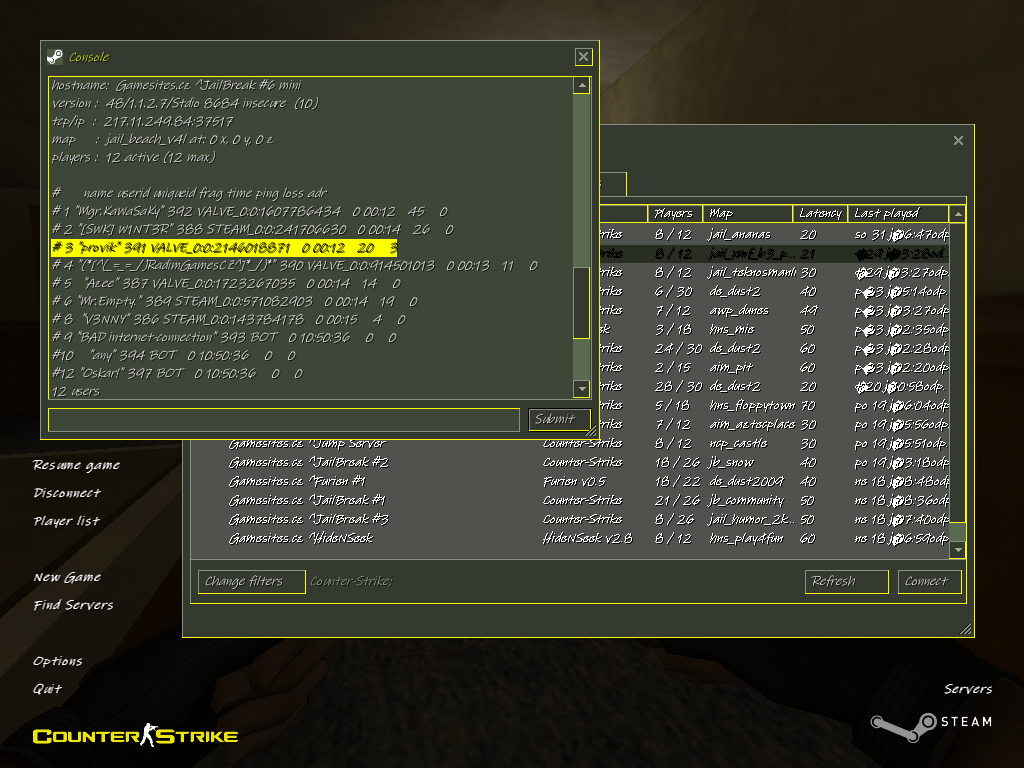Click the Steam icon in Console title
Viewport: 1024px width, 768px height.
click(x=55, y=57)
